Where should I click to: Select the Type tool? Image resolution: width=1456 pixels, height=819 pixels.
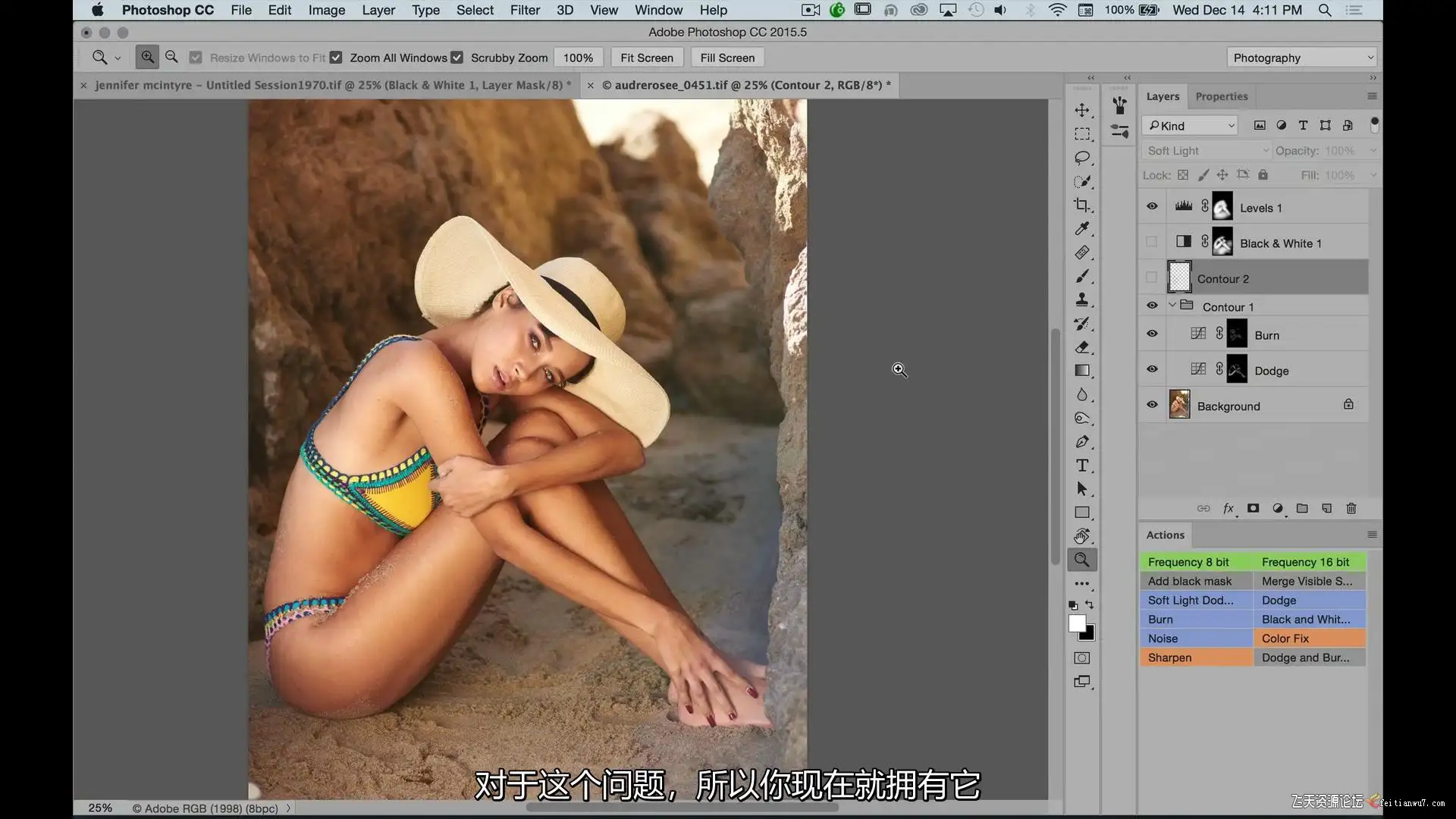click(x=1082, y=465)
